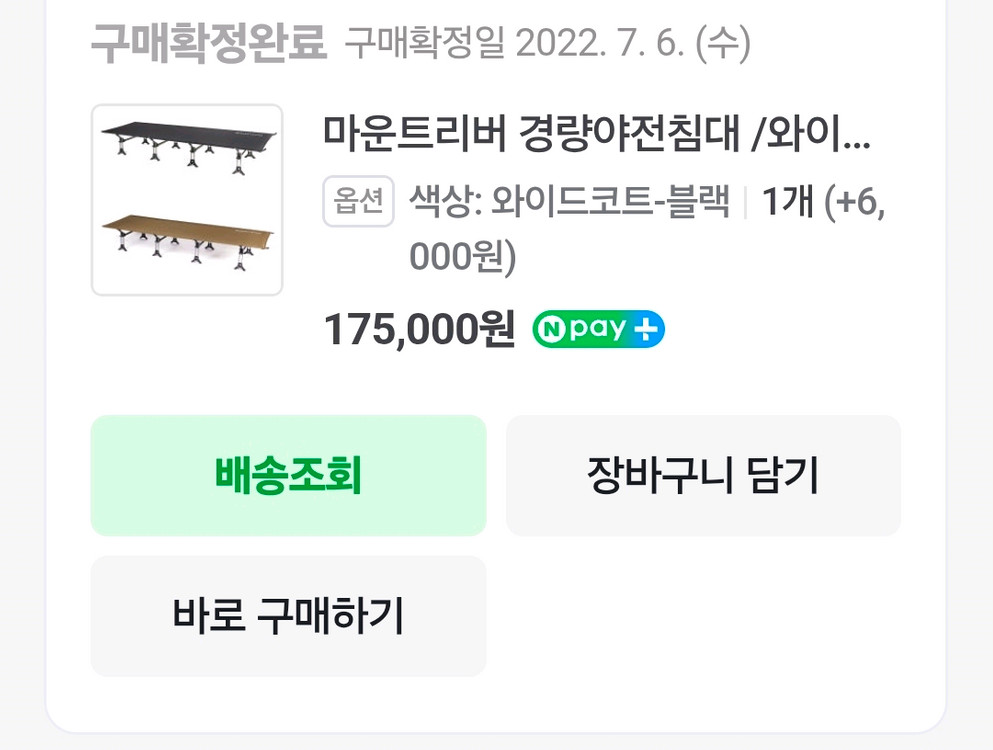Click the tan cot image in the thumbnail
The width and height of the screenshot is (993, 750).
(186, 240)
